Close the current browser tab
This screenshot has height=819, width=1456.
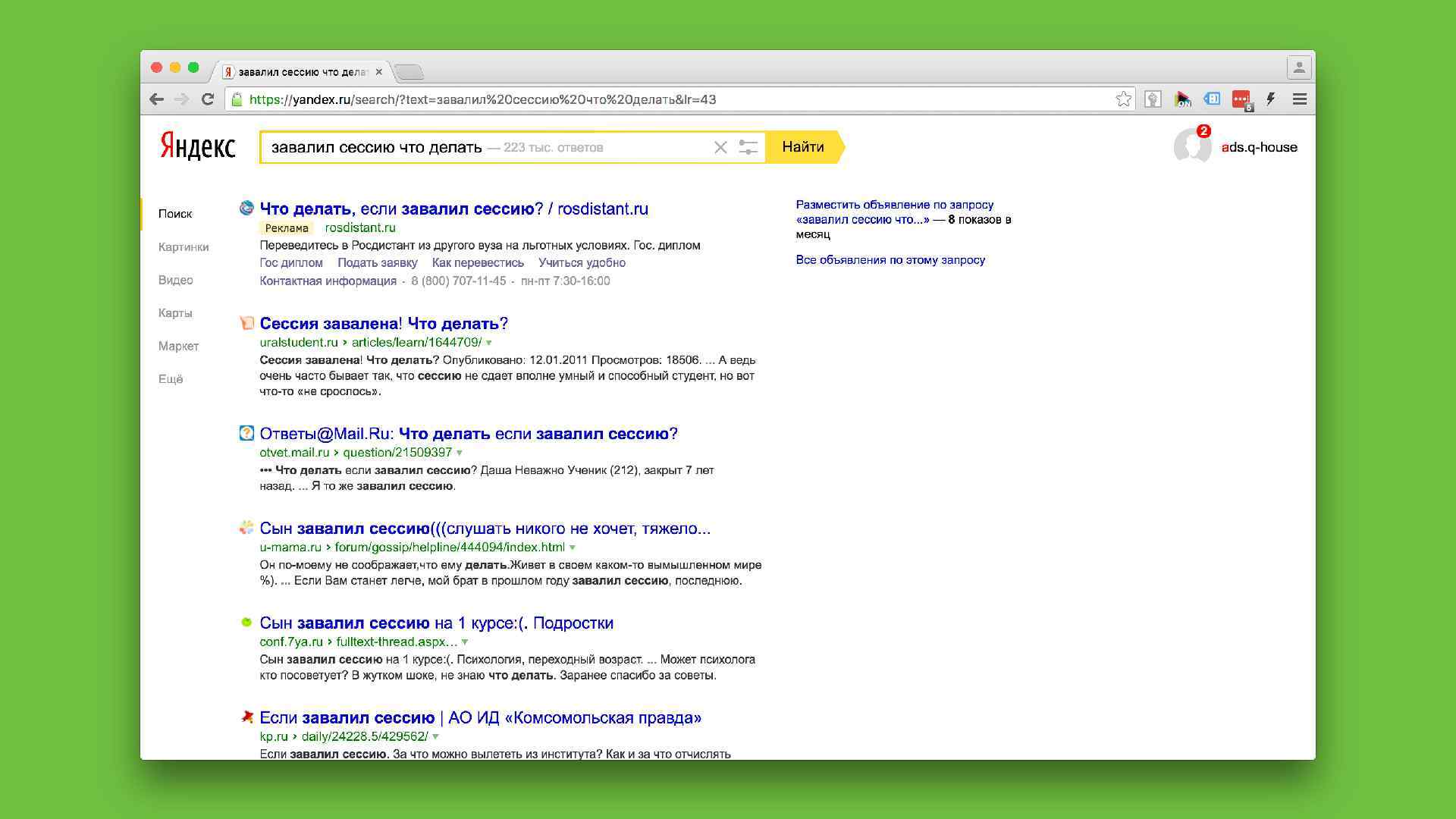(379, 72)
